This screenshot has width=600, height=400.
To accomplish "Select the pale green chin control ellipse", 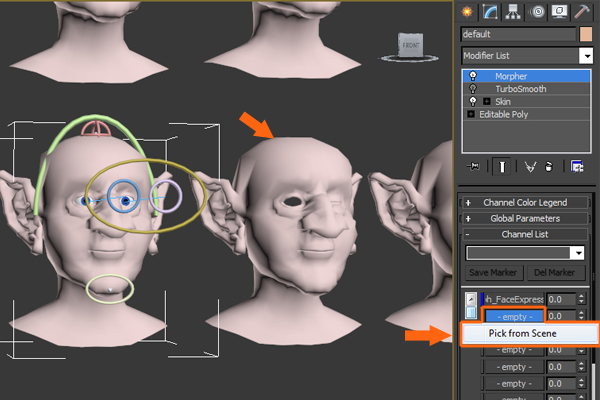I will pos(110,289).
